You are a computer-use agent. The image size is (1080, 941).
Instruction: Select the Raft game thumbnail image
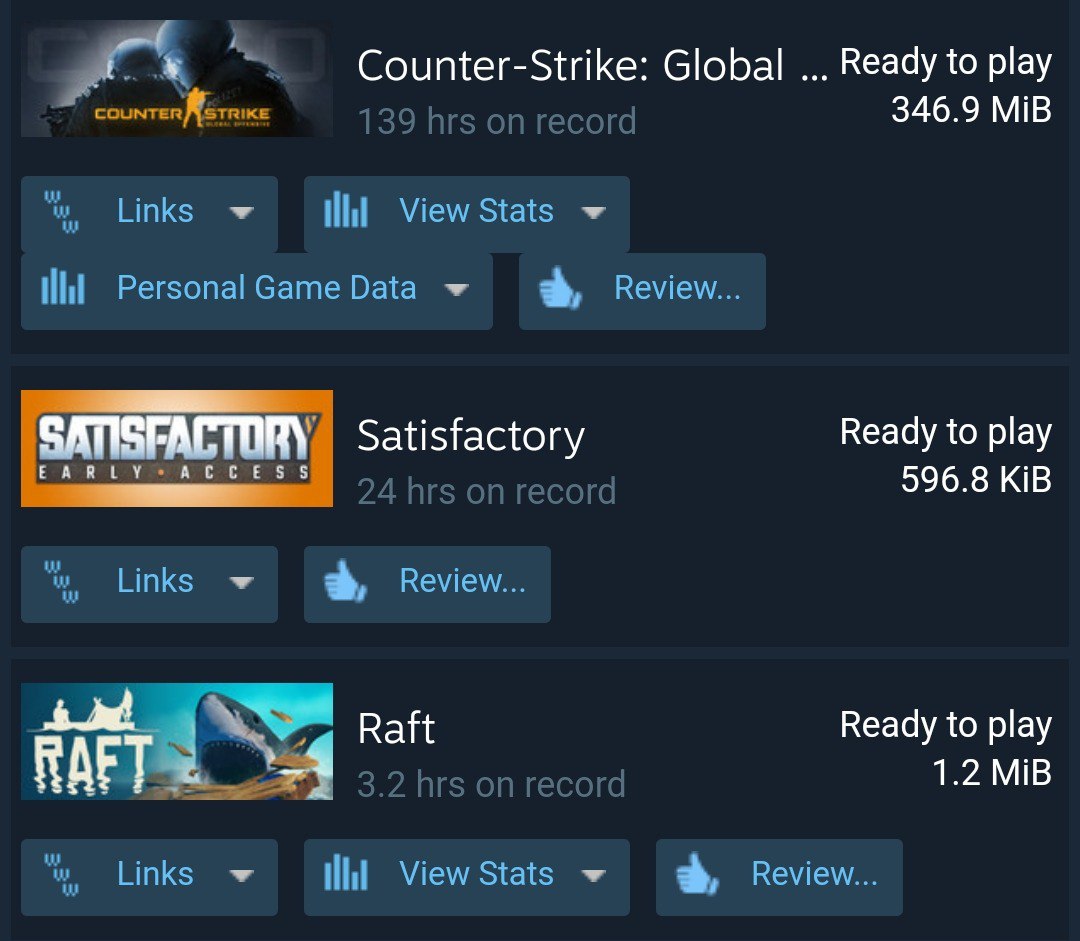click(177, 741)
